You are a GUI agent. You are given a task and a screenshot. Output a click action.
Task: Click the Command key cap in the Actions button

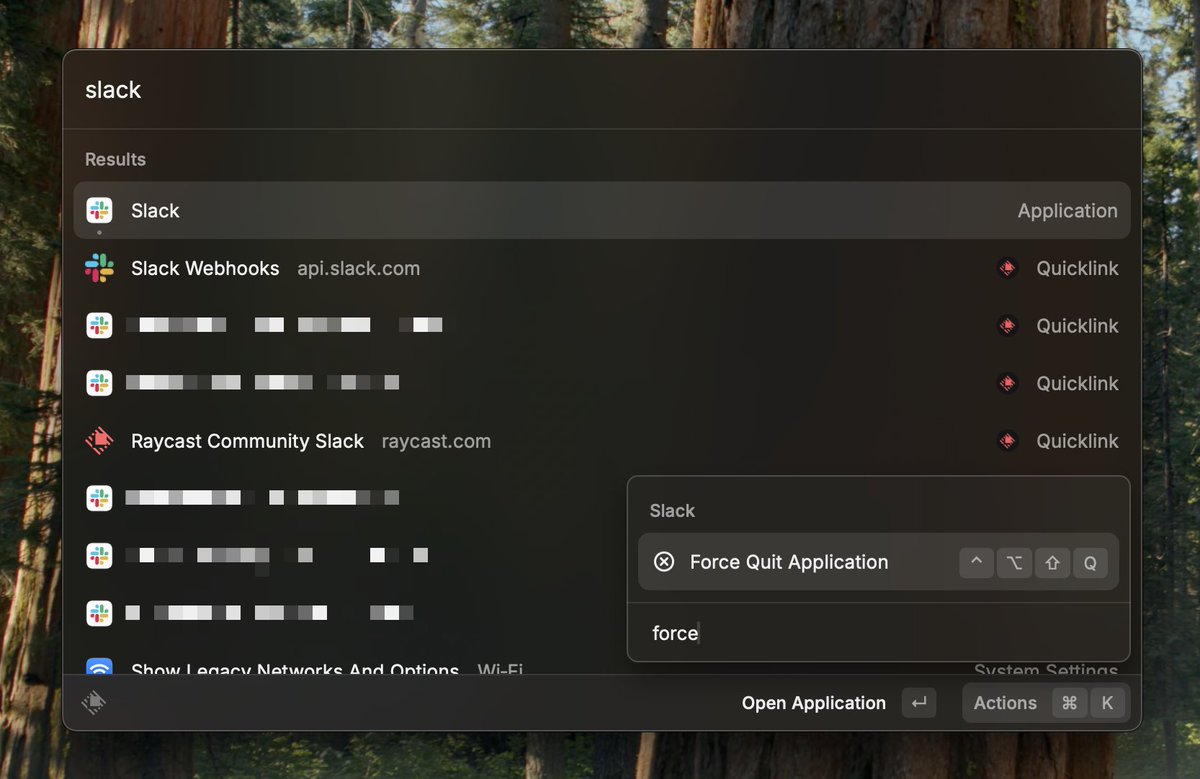tap(1069, 703)
